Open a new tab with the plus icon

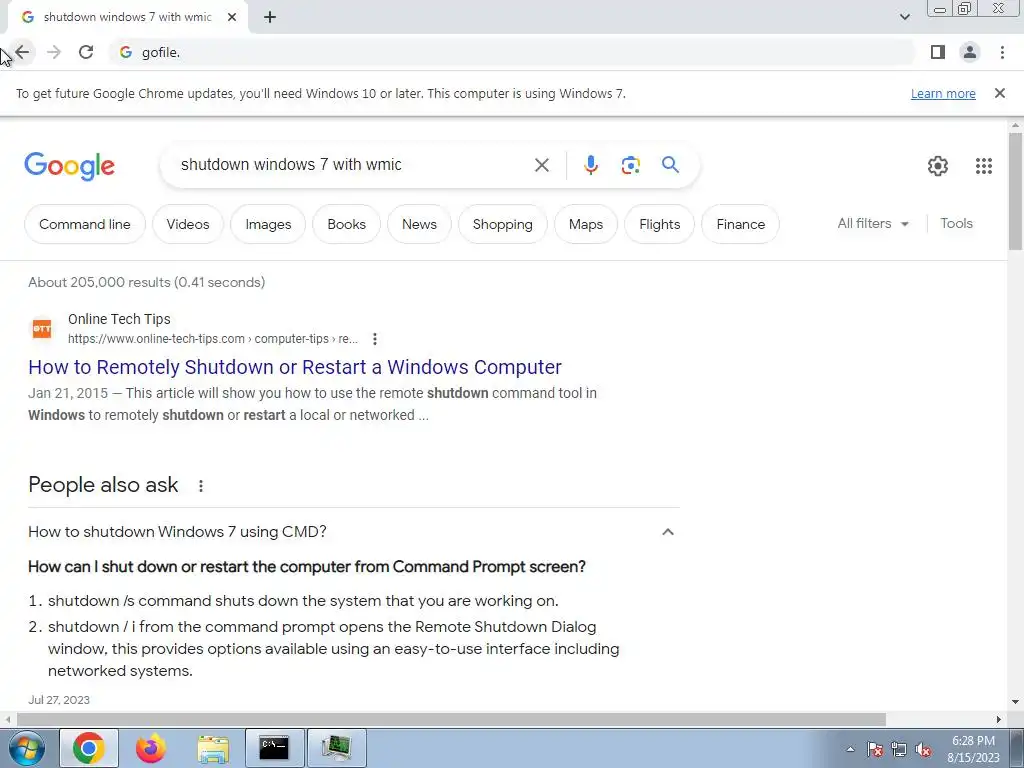pos(270,18)
